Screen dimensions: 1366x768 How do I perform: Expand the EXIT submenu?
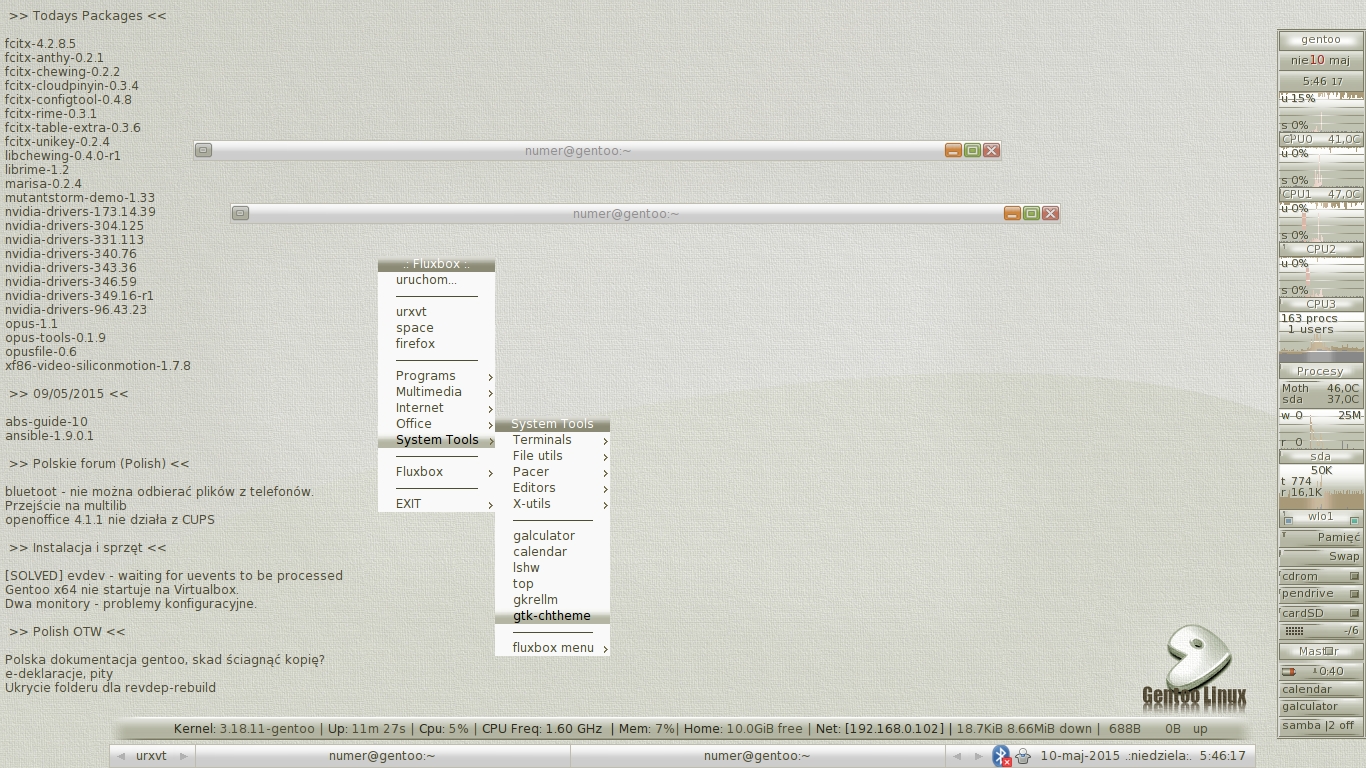[x=436, y=504]
